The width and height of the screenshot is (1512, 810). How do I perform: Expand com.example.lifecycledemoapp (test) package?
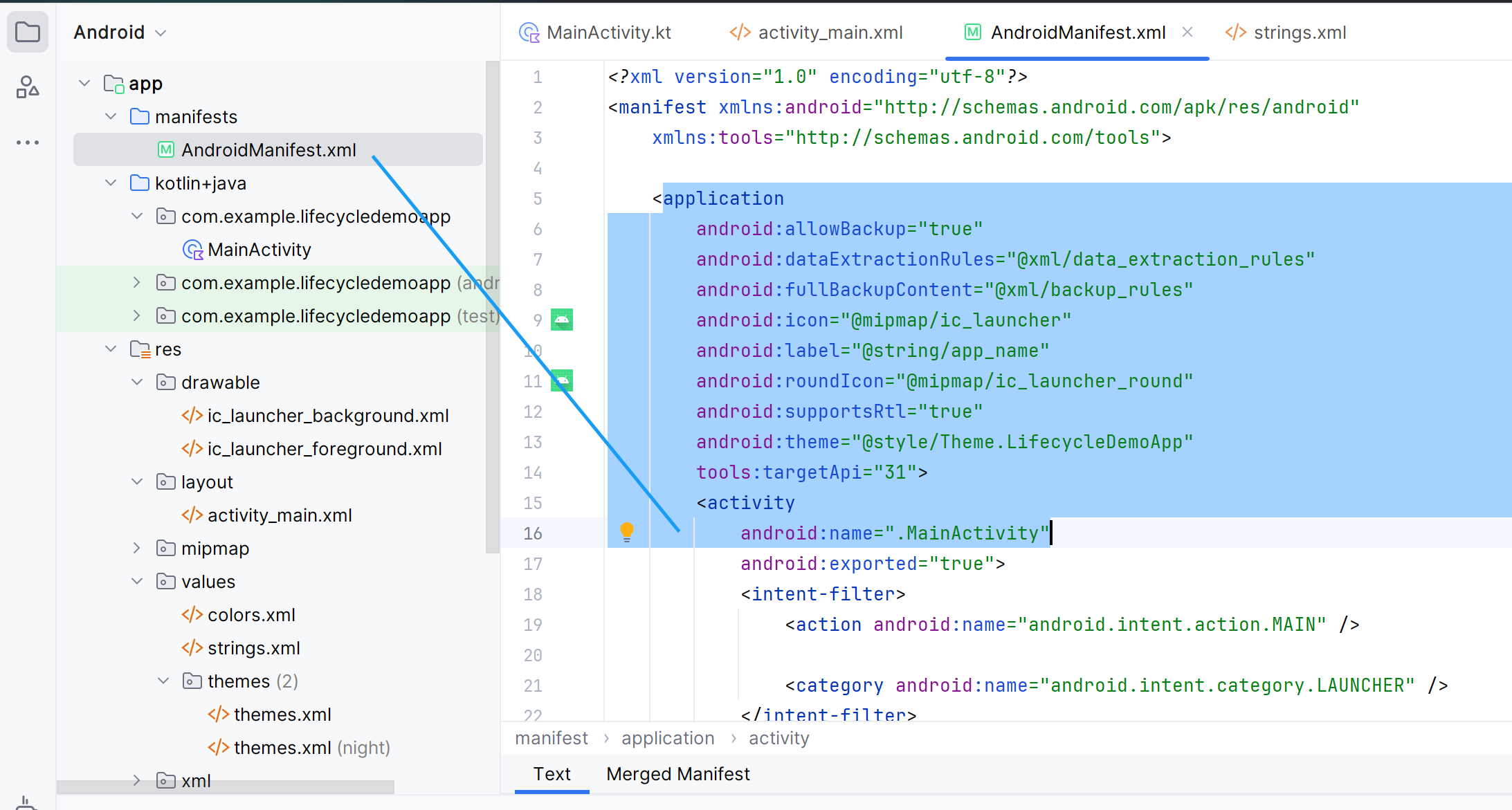pyautogui.click(x=137, y=315)
